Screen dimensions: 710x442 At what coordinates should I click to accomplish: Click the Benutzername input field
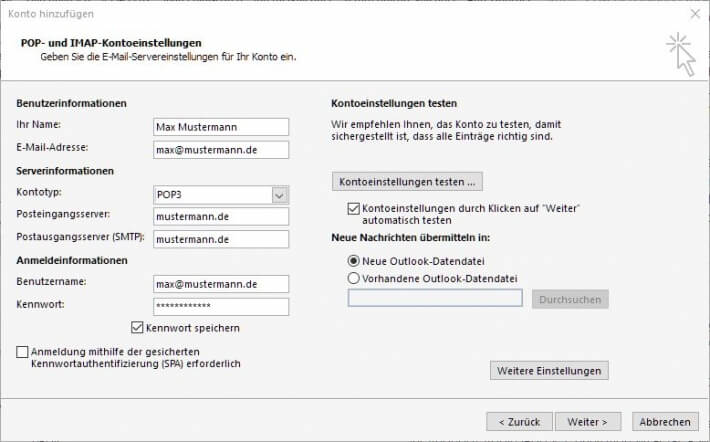coord(221,284)
